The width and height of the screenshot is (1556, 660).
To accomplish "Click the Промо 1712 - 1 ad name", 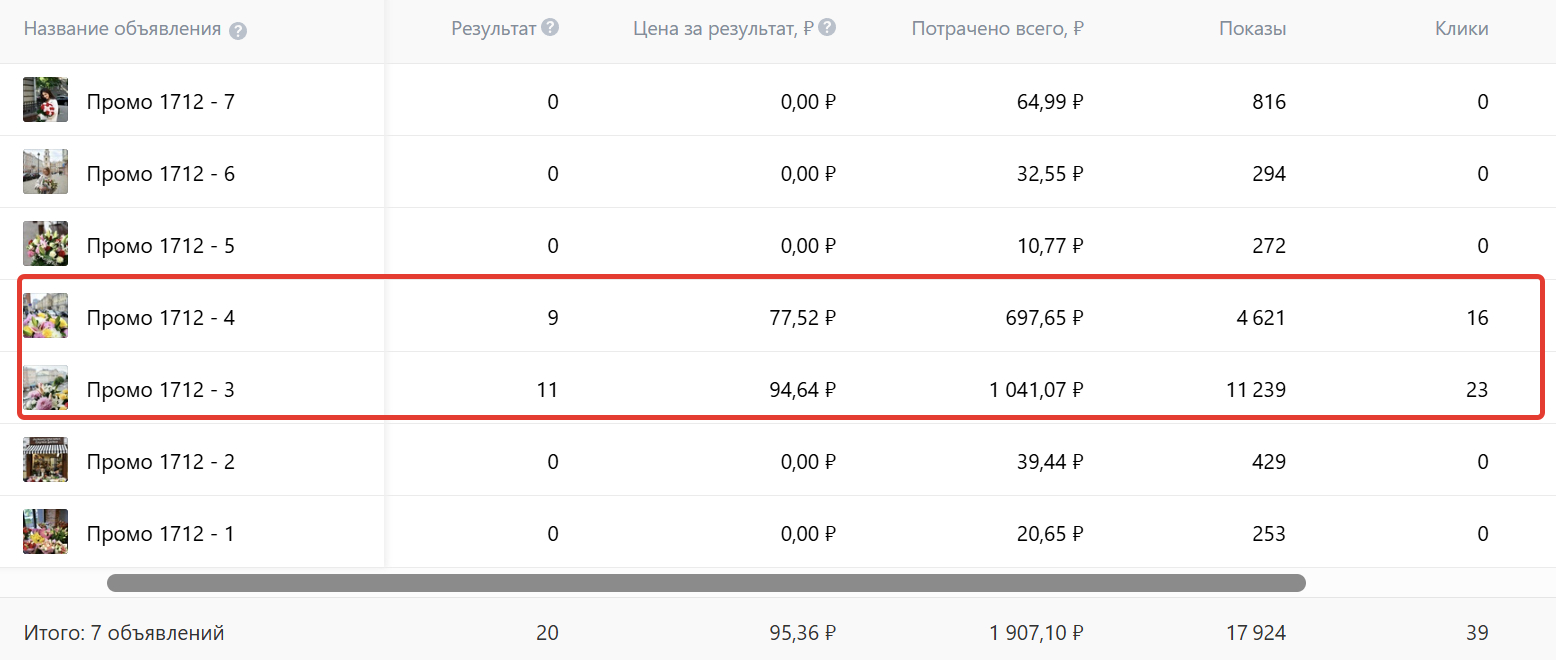I will [x=160, y=534].
